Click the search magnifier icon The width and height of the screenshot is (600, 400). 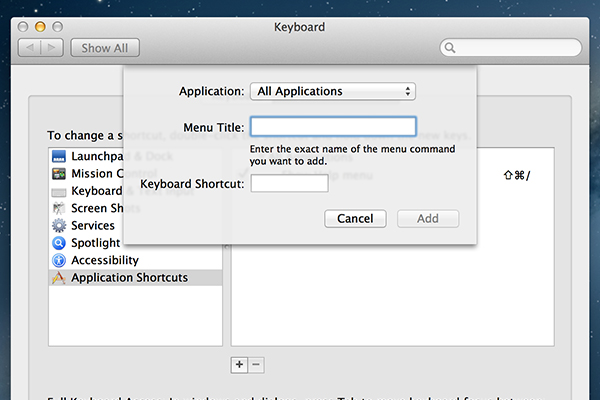(450, 48)
